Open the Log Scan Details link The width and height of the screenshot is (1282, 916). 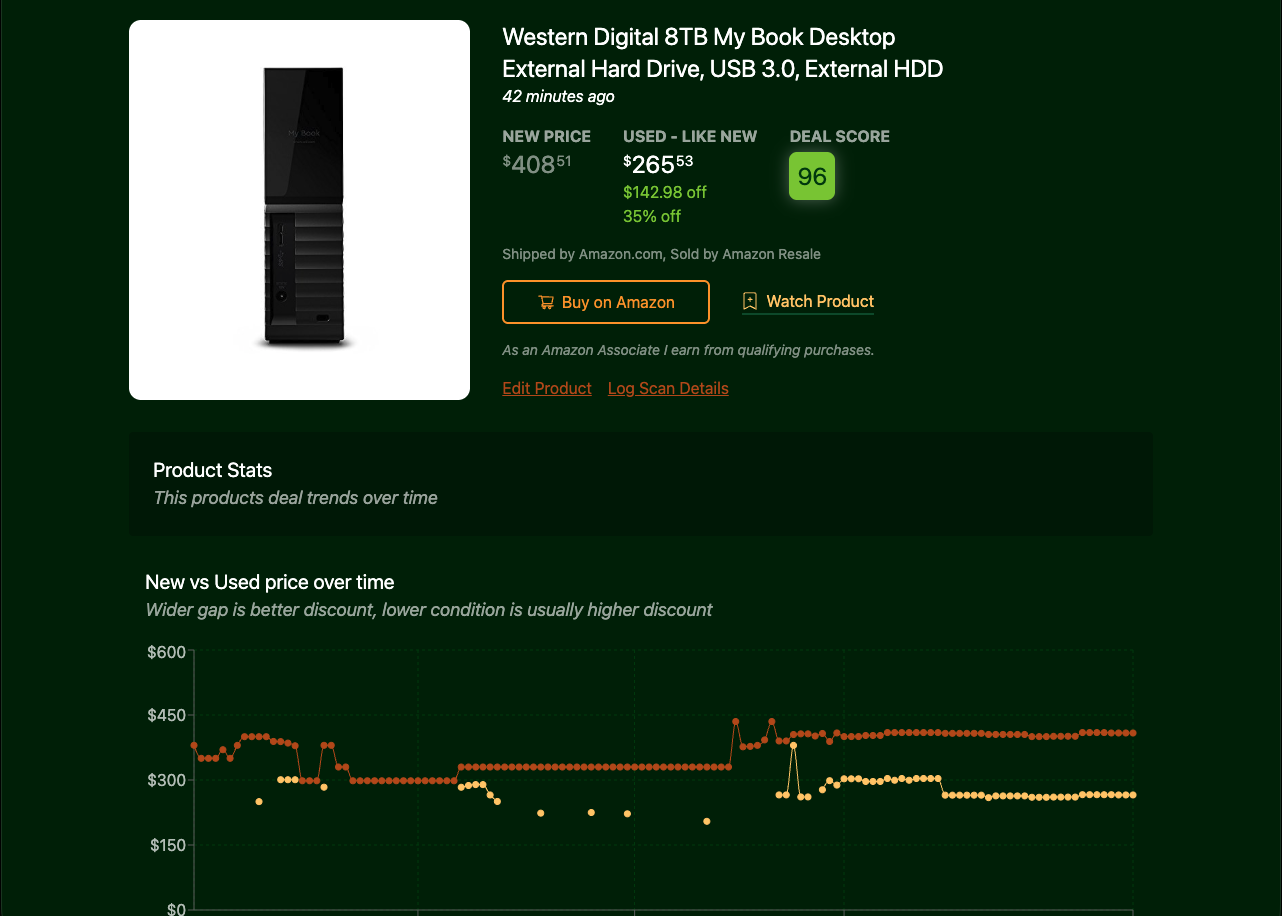(x=668, y=388)
